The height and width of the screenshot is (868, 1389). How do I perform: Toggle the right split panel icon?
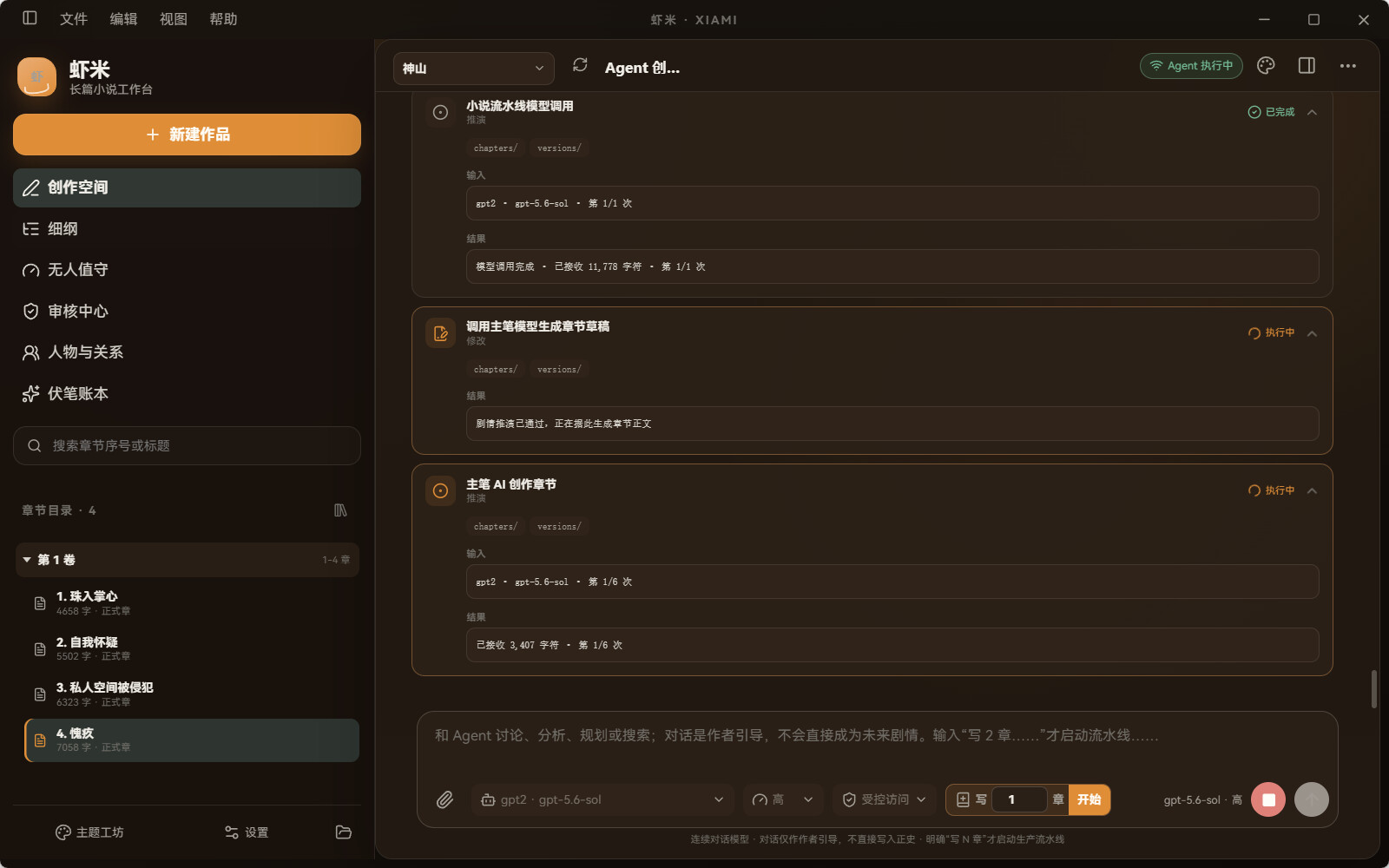tap(1307, 66)
